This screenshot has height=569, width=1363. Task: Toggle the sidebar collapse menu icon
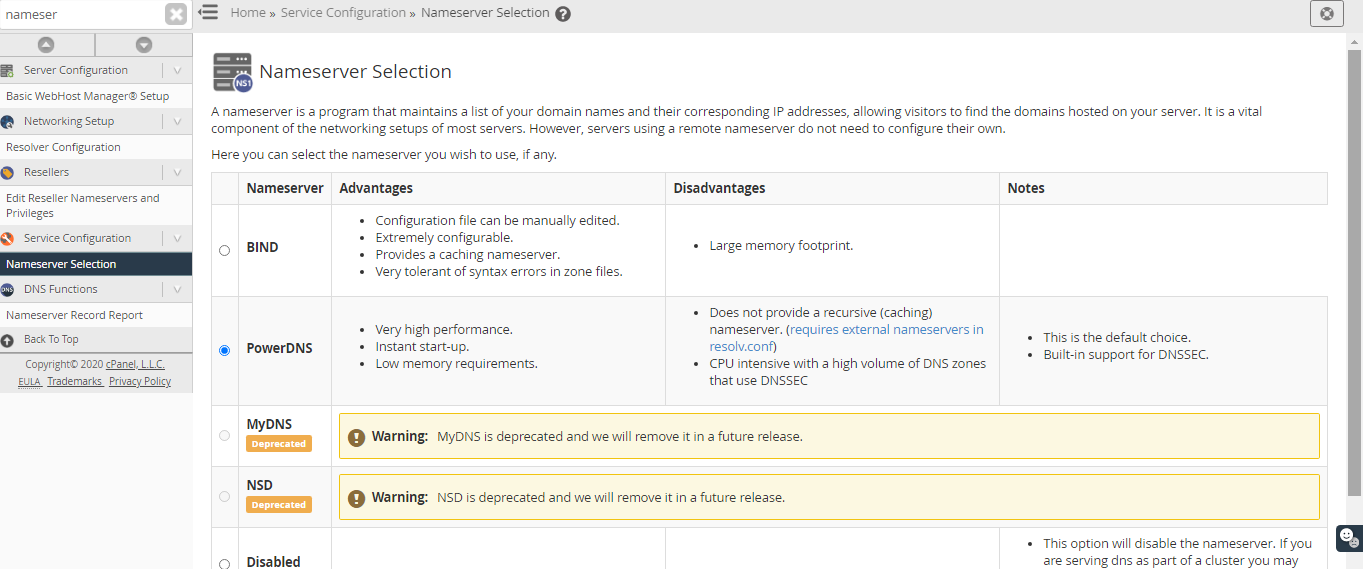[208, 12]
